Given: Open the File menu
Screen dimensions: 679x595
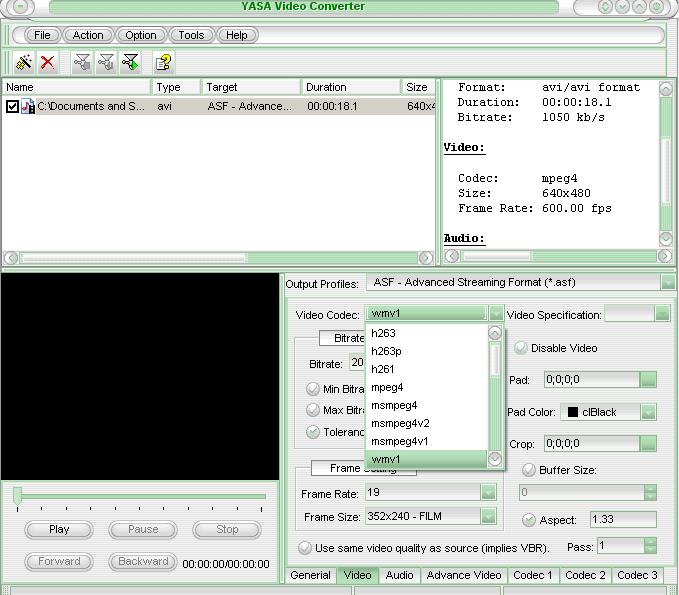Looking at the screenshot, I should point(42,35).
